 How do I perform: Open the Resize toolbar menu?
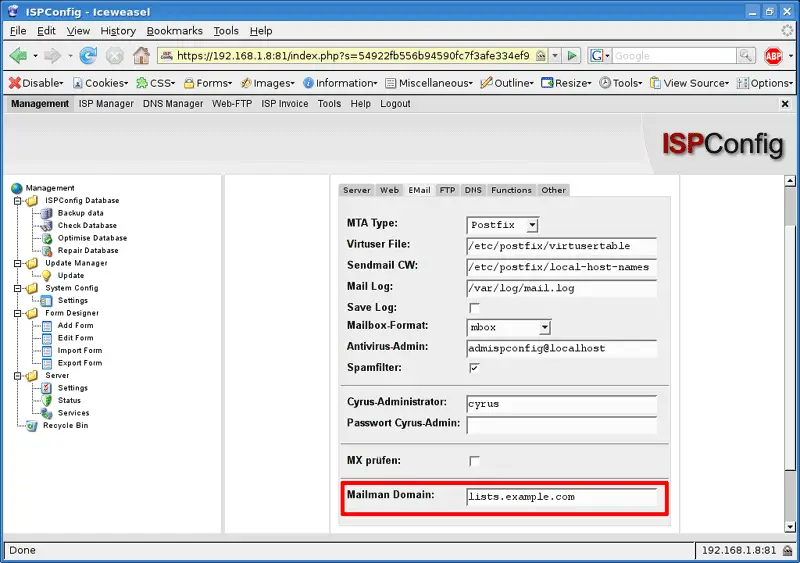coord(566,83)
